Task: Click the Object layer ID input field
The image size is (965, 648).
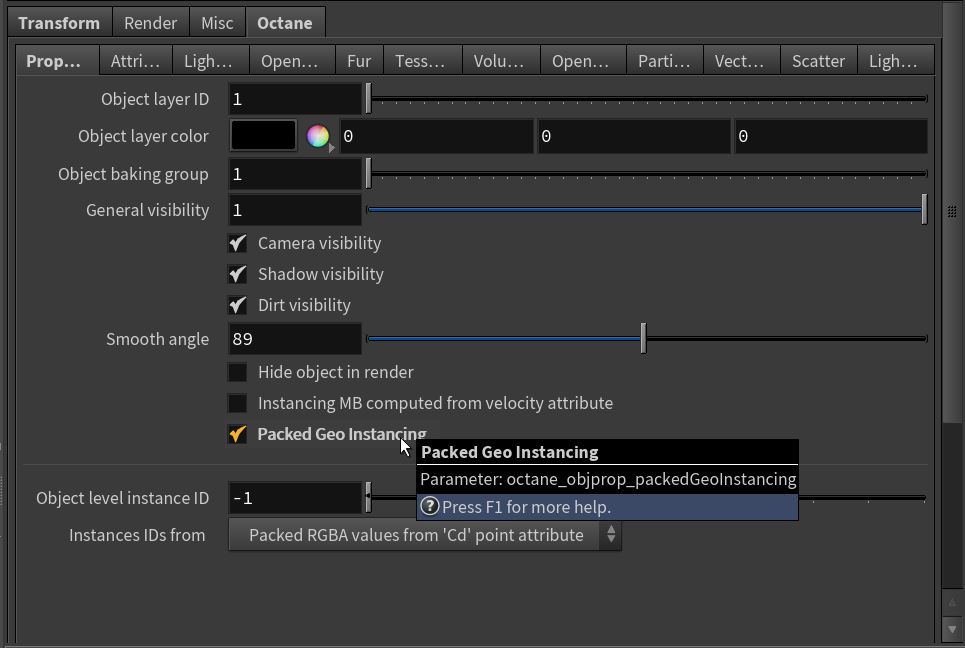Action: click(x=295, y=99)
